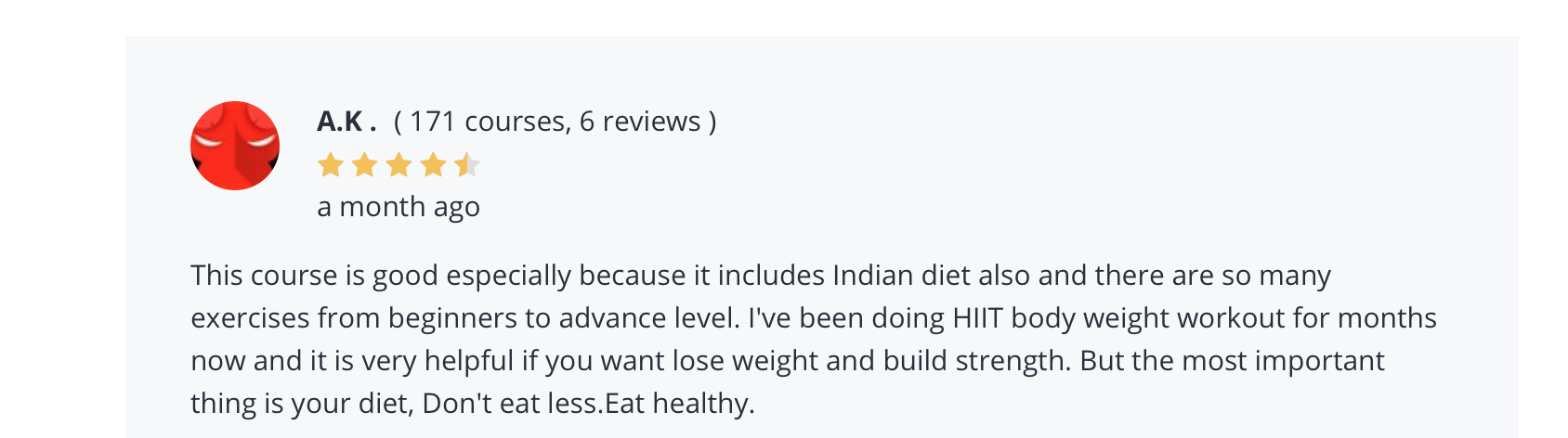Viewport: 1568px width, 438px height.
Task: Click the word 'exercises' starting second line
Action: pyautogui.click(x=251, y=318)
